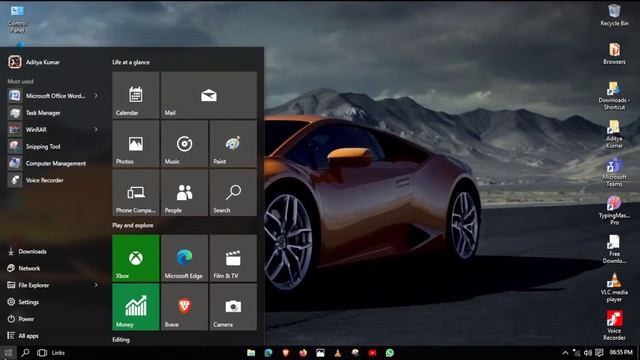Open the Calendar tile

click(136, 95)
